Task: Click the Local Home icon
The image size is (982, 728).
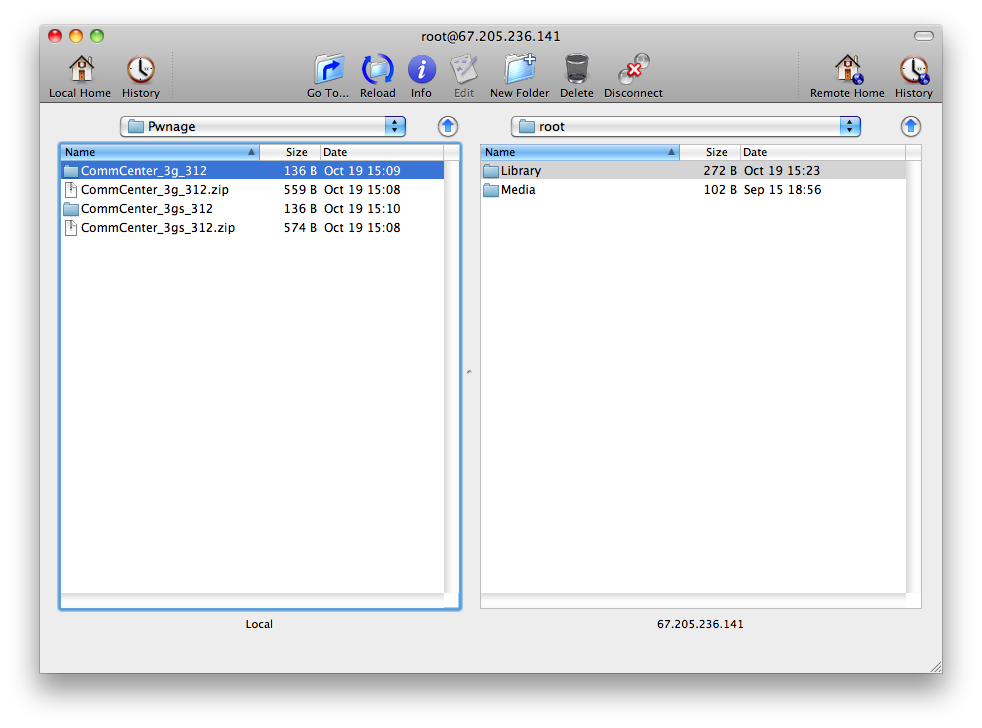Action: coord(80,70)
